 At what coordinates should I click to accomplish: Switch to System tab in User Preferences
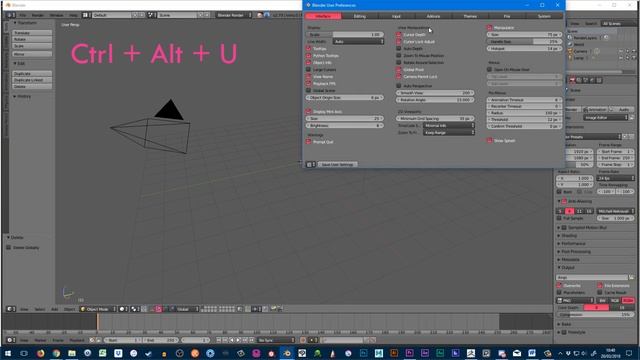point(544,16)
